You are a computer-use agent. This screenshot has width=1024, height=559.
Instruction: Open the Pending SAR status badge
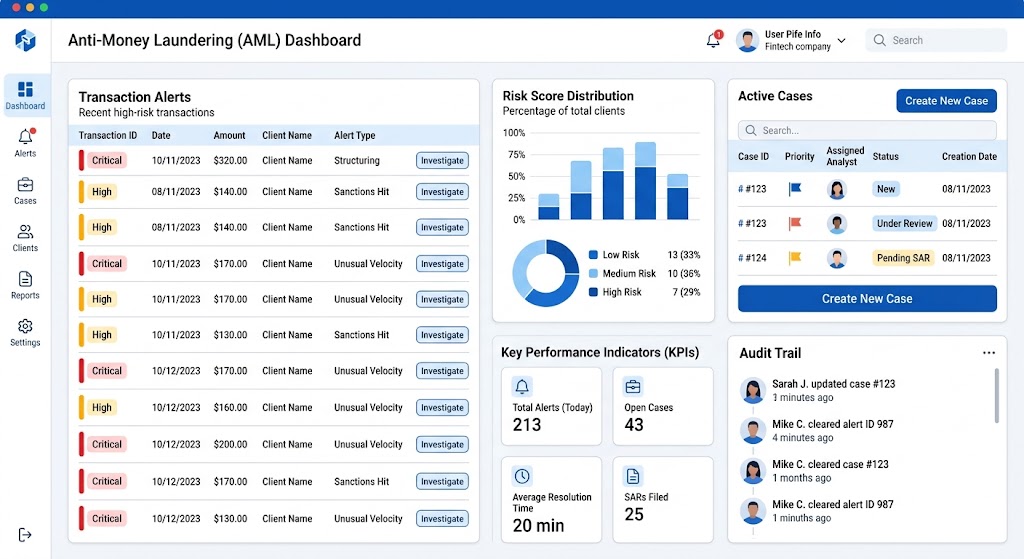tap(903, 258)
